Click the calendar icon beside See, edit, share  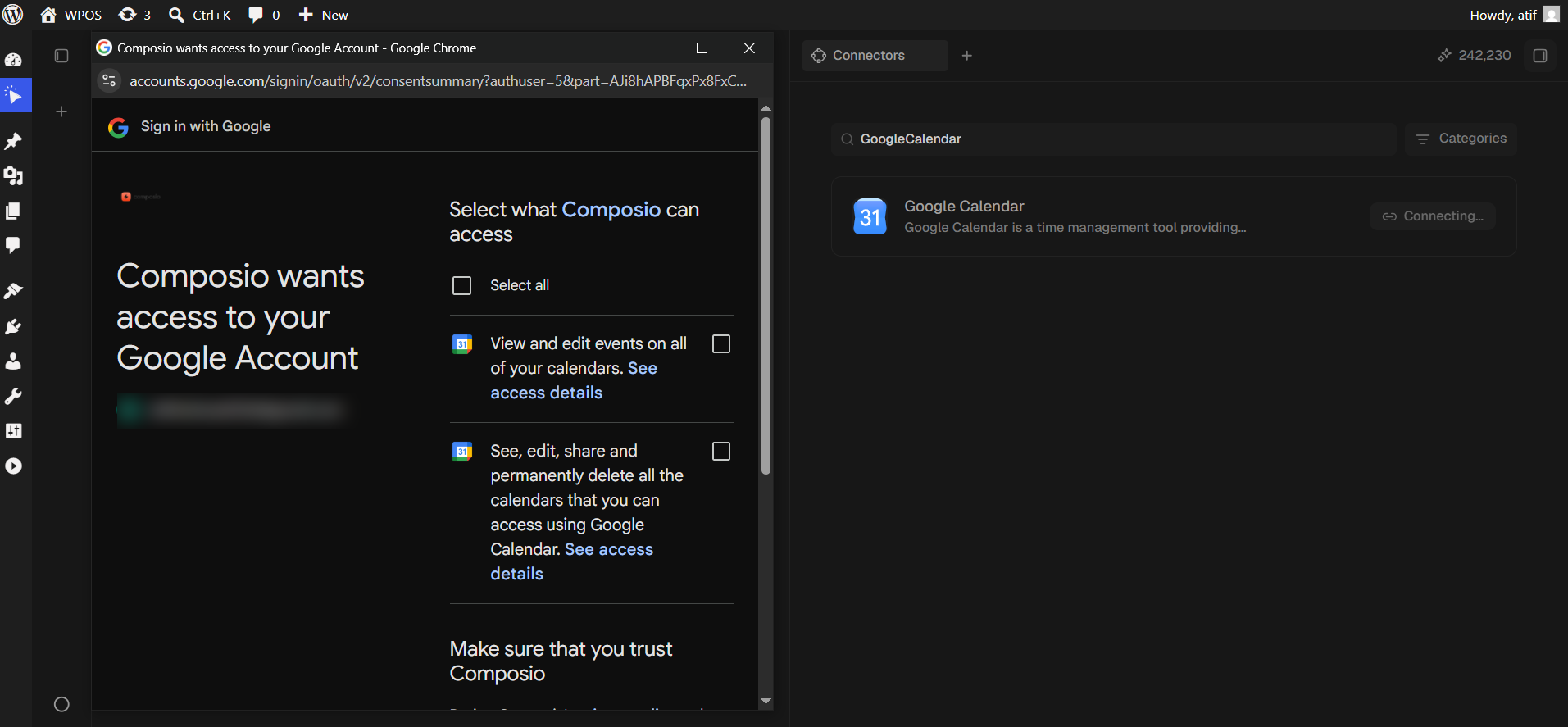(462, 452)
